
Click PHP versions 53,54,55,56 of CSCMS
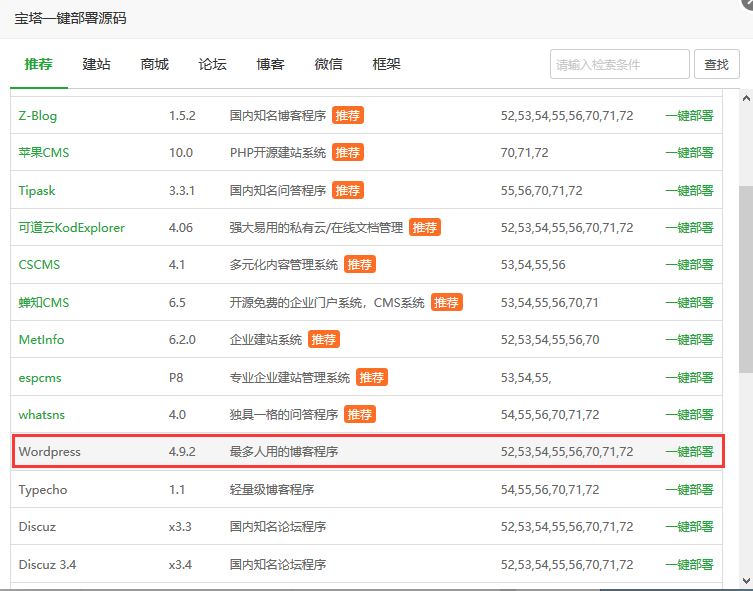(x=533, y=265)
